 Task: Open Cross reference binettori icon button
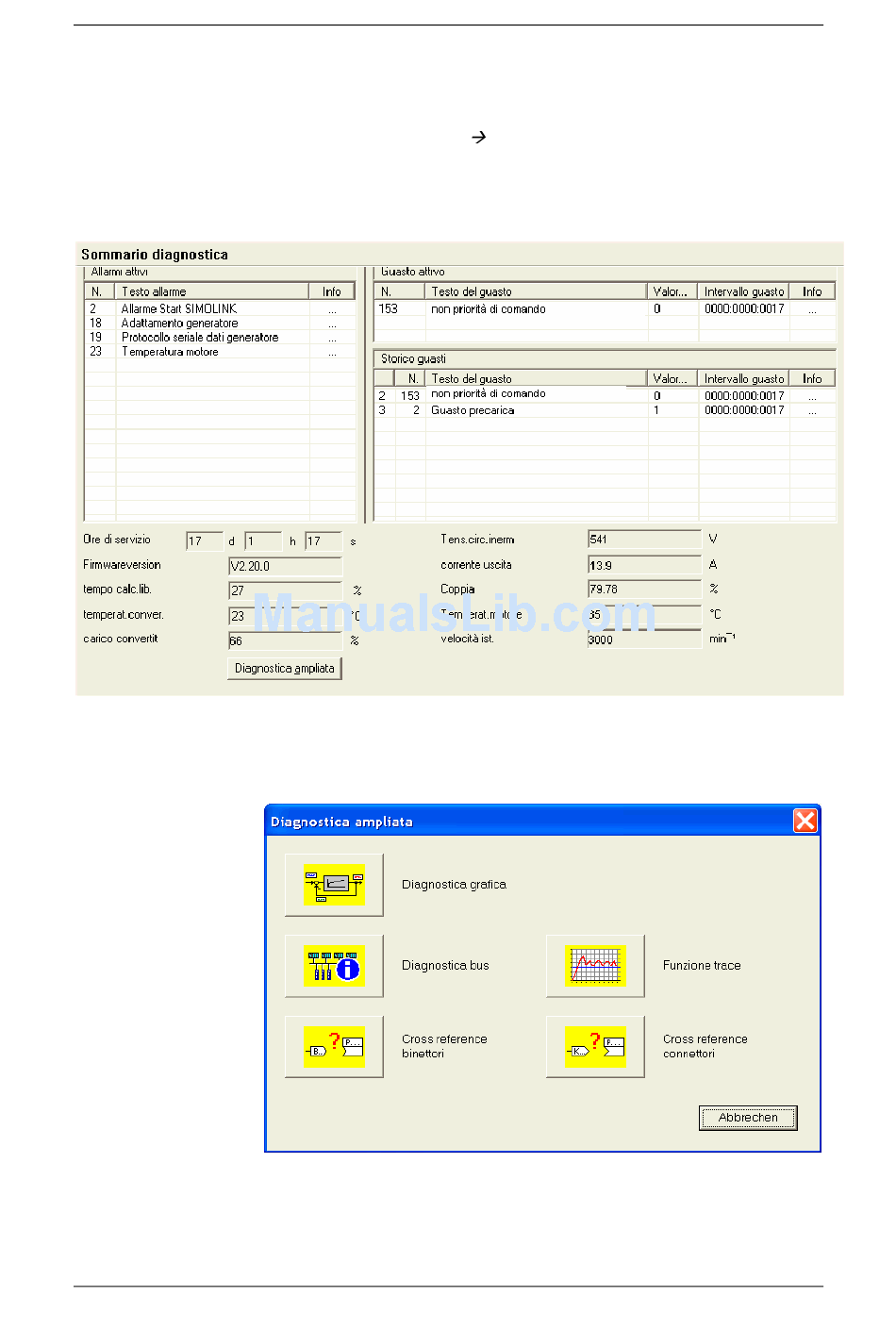[x=335, y=1047]
